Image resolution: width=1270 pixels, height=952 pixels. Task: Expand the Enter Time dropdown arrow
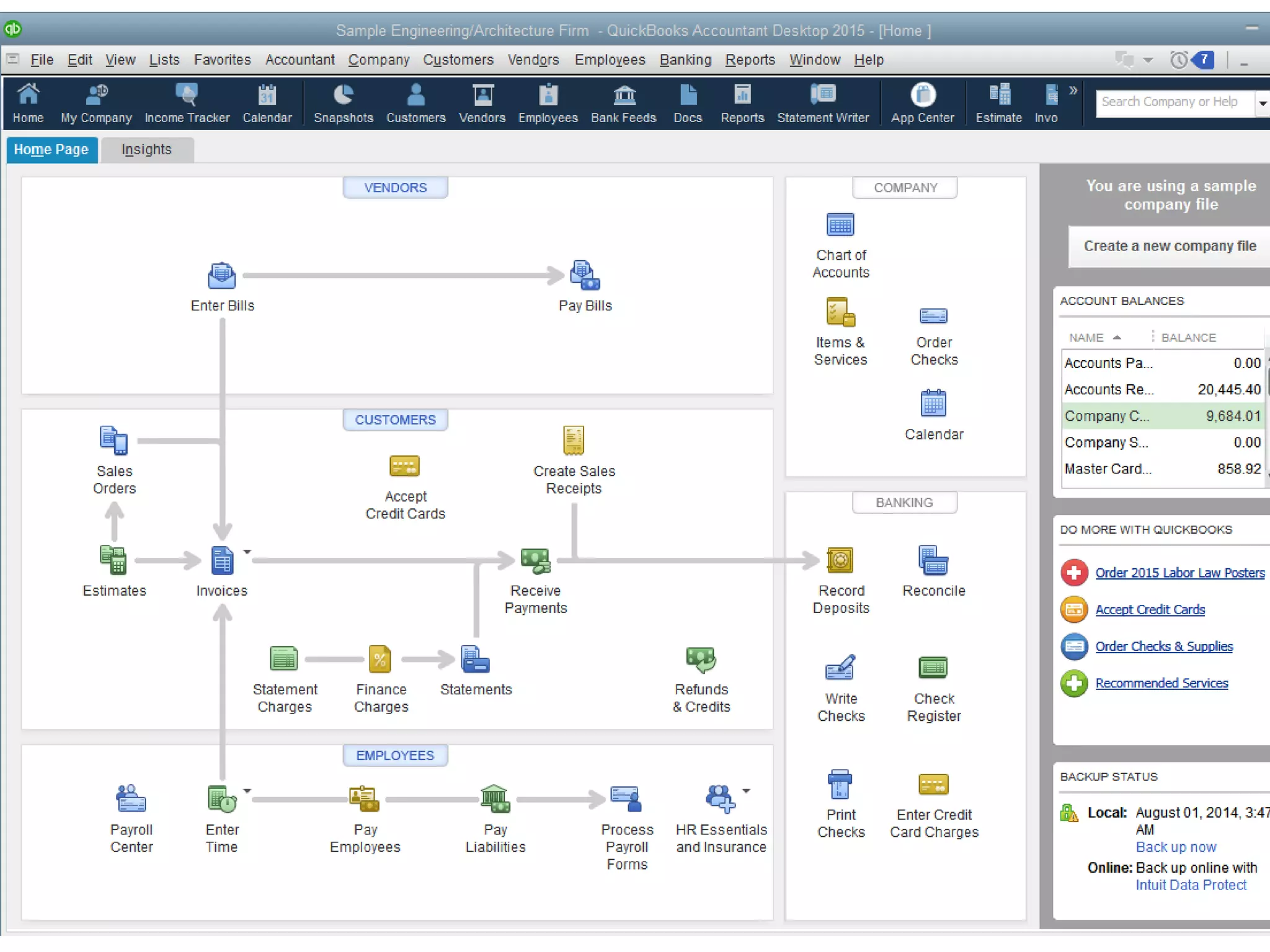pyautogui.click(x=247, y=791)
